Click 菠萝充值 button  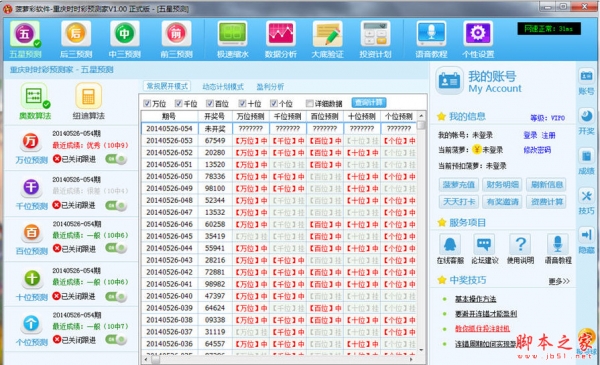pos(458,185)
